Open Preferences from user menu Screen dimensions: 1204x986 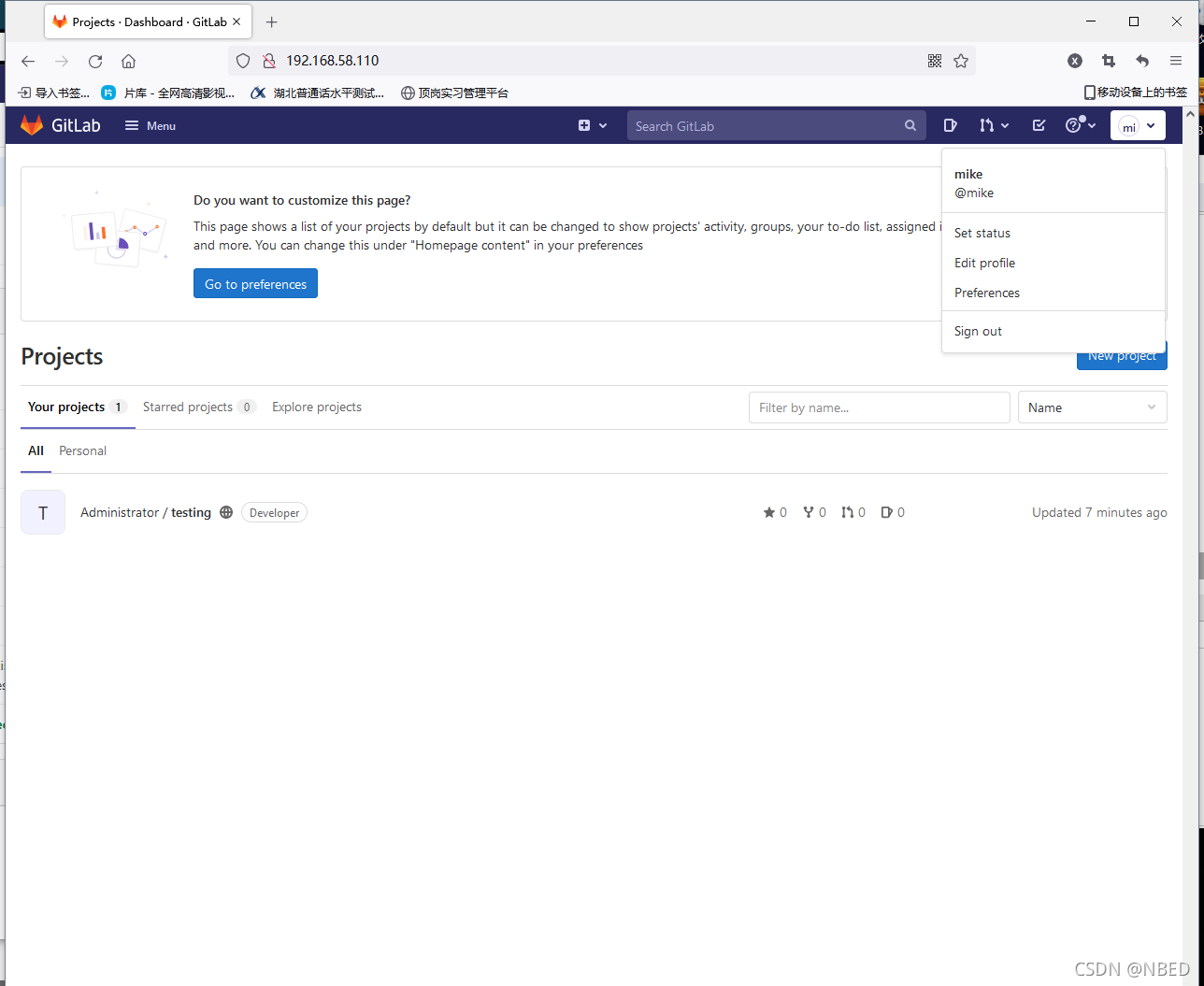[987, 293]
